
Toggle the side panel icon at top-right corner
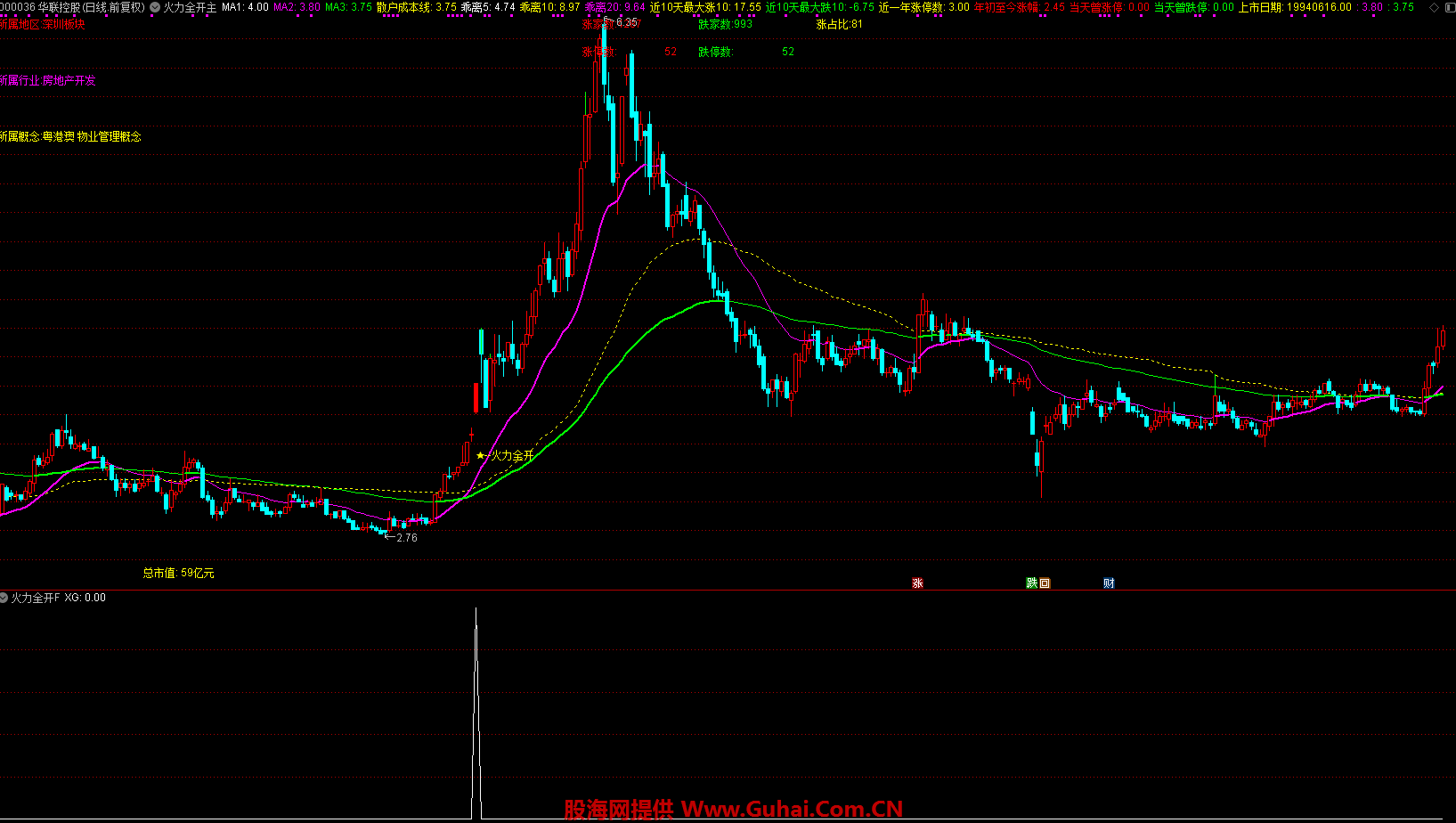point(1449,7)
